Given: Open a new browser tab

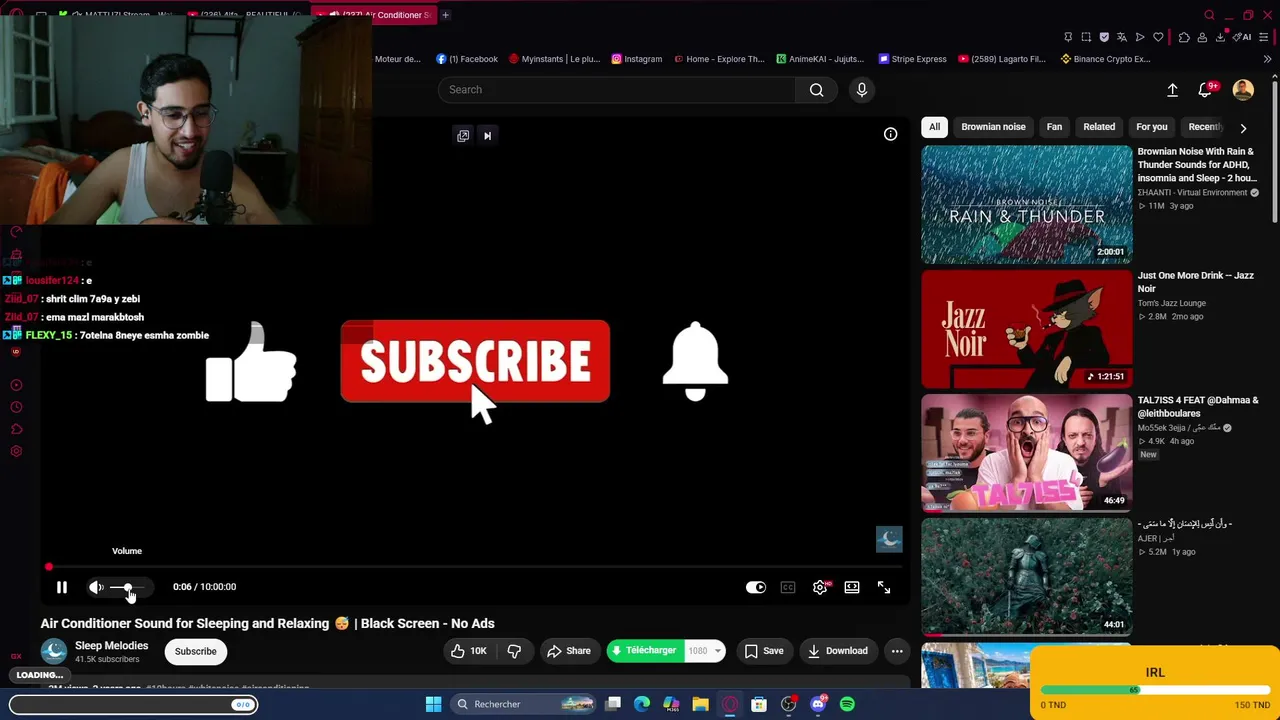Looking at the screenshot, I should pos(445,15).
